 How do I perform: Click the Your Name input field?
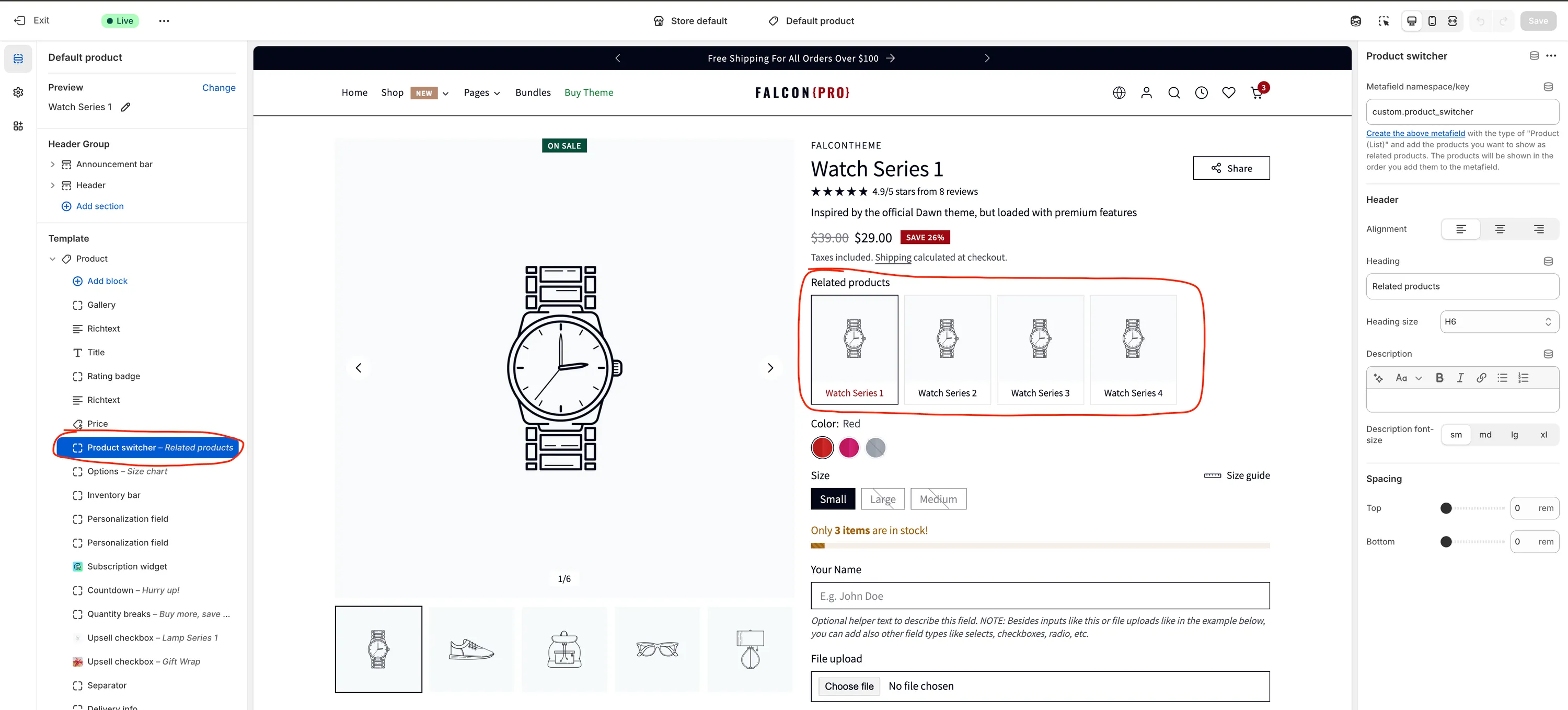(1040, 596)
